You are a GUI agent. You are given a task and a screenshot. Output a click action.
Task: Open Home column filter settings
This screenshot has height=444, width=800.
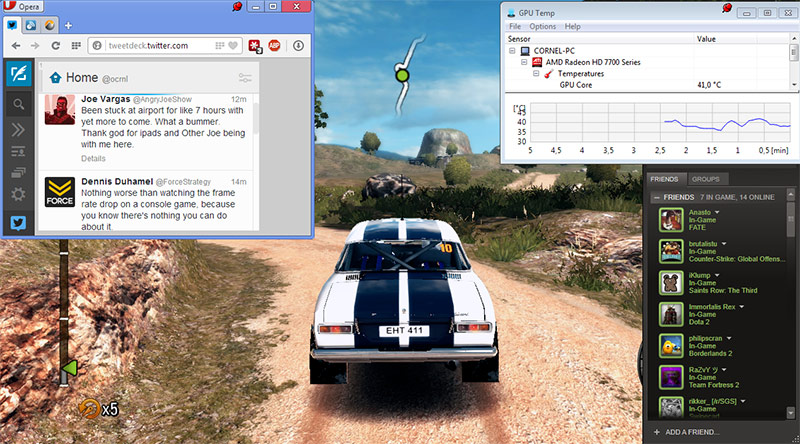pos(245,78)
